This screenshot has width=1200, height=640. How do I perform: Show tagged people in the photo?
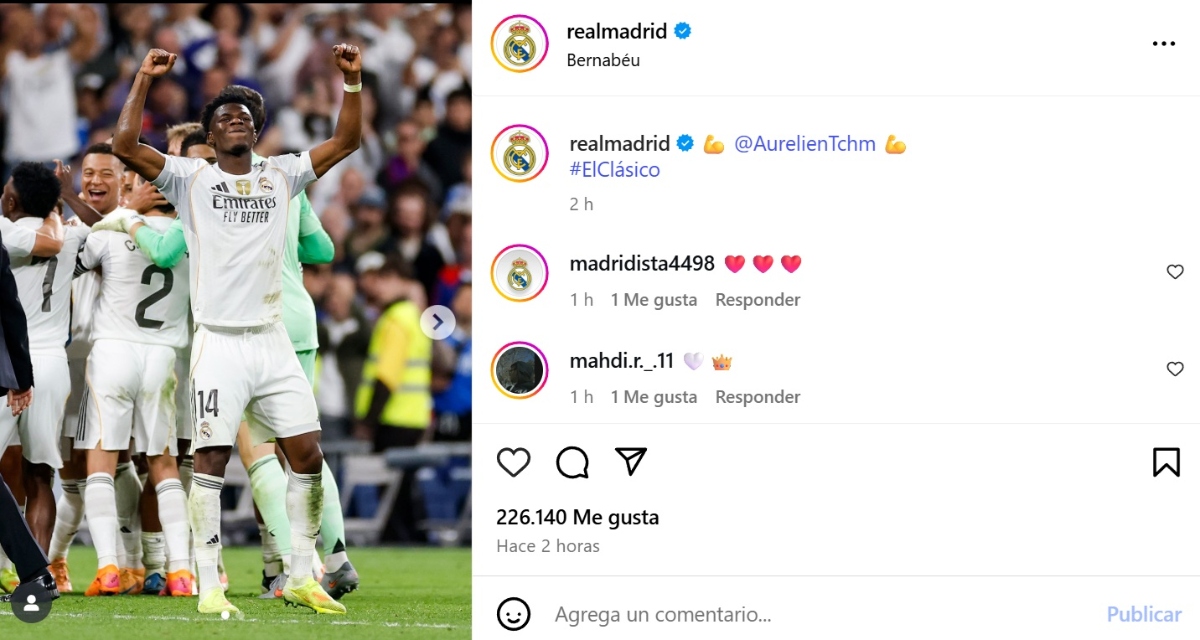click(x=31, y=603)
